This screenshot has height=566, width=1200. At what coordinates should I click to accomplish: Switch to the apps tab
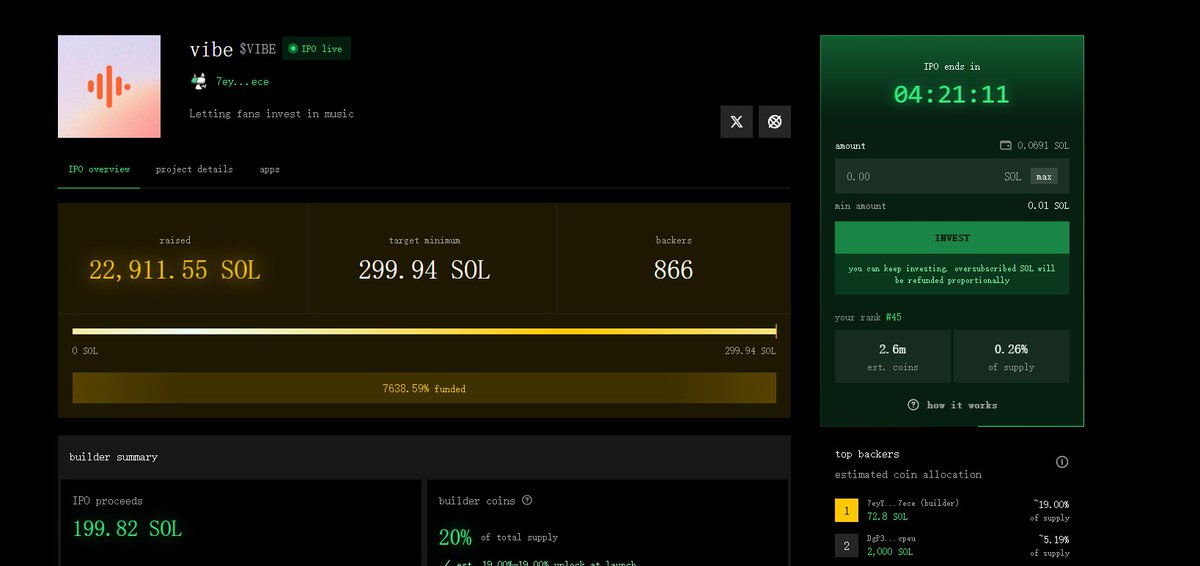click(x=270, y=169)
